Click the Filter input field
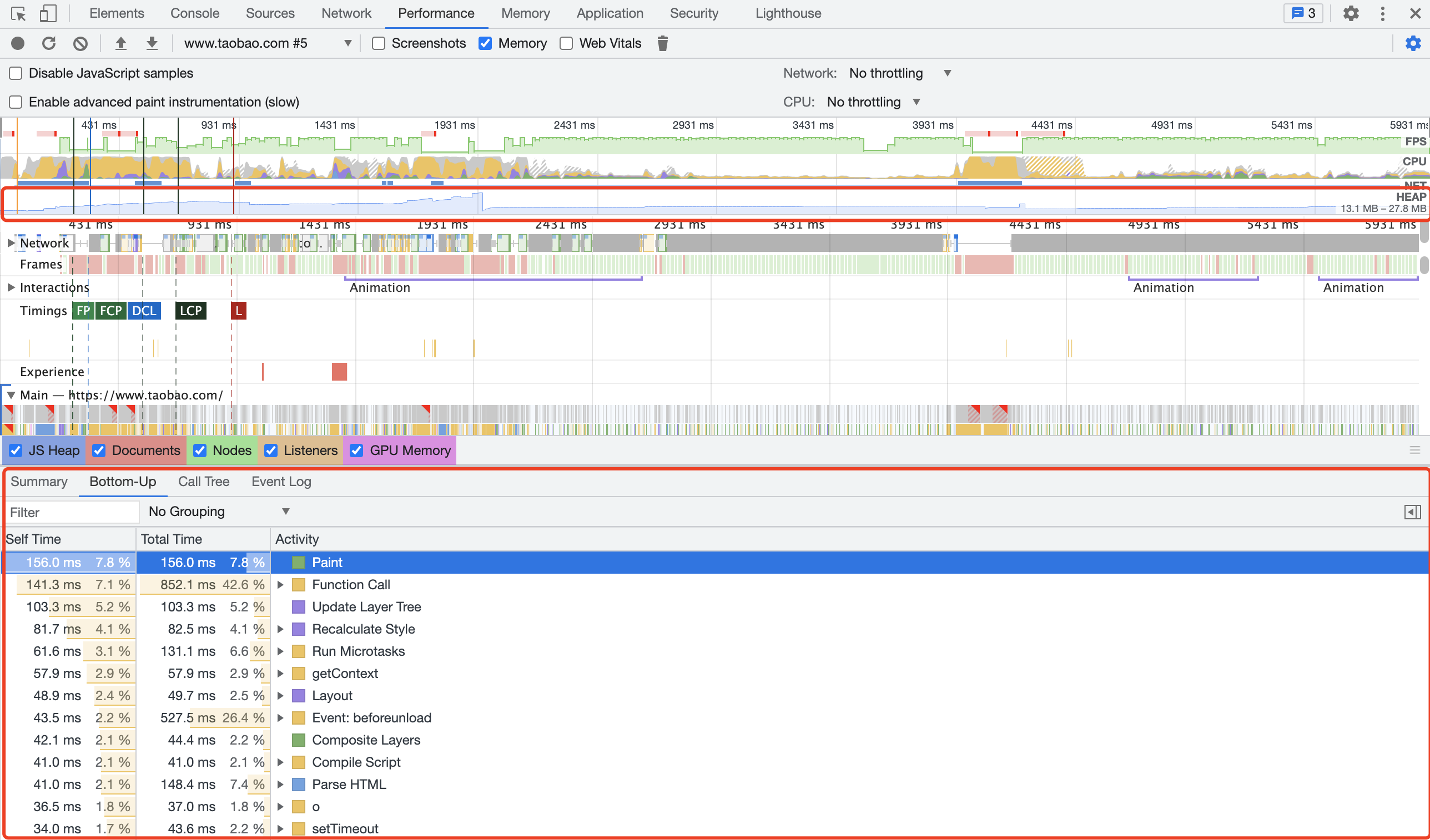The height and width of the screenshot is (840, 1430). (x=72, y=512)
